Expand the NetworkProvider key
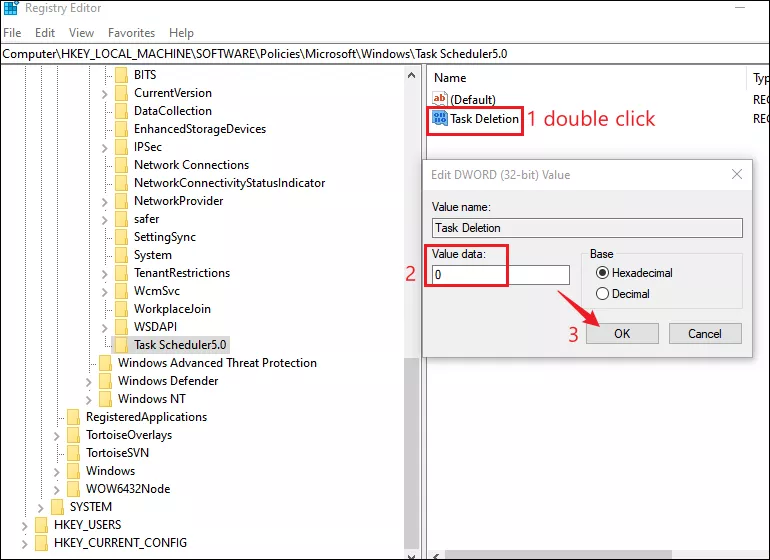 [105, 201]
